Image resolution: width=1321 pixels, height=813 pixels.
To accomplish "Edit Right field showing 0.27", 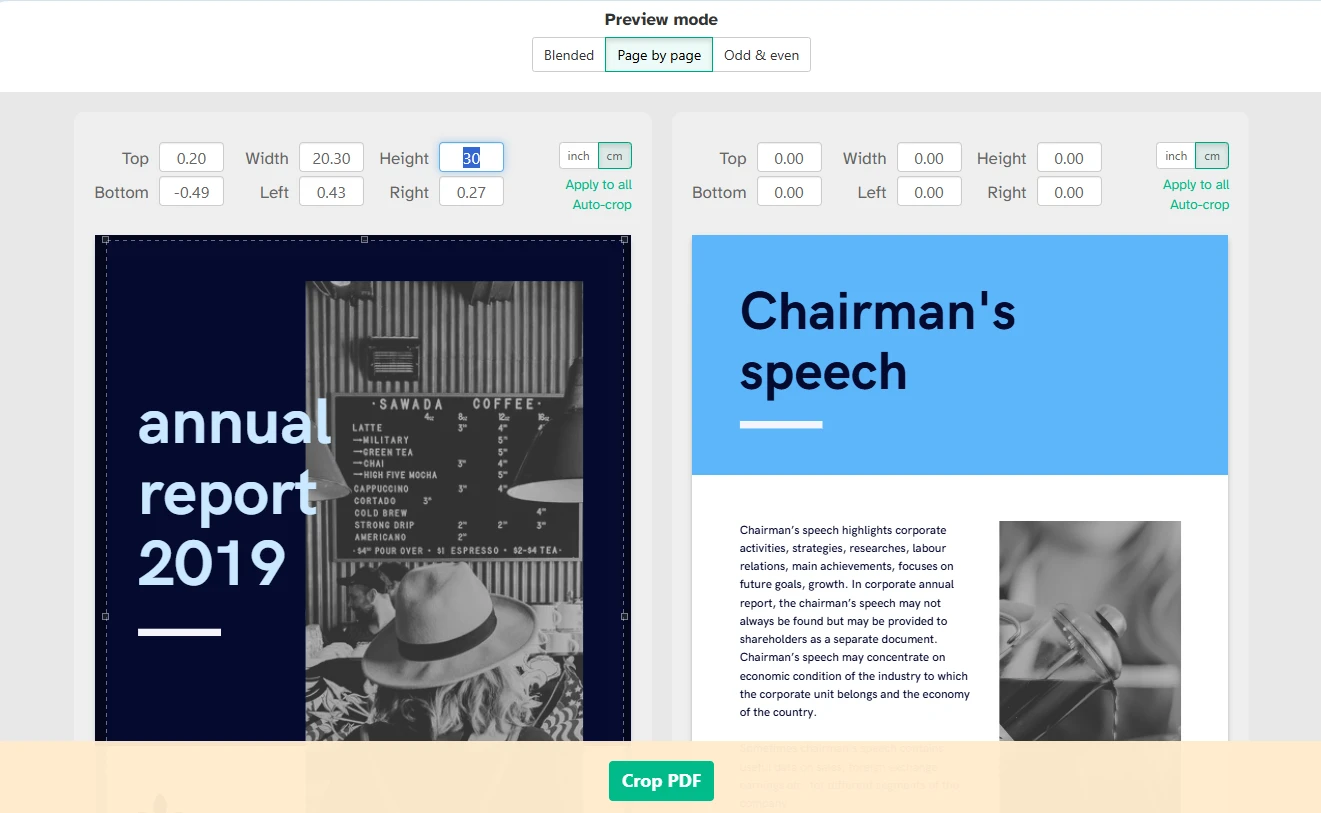I will (x=471, y=192).
